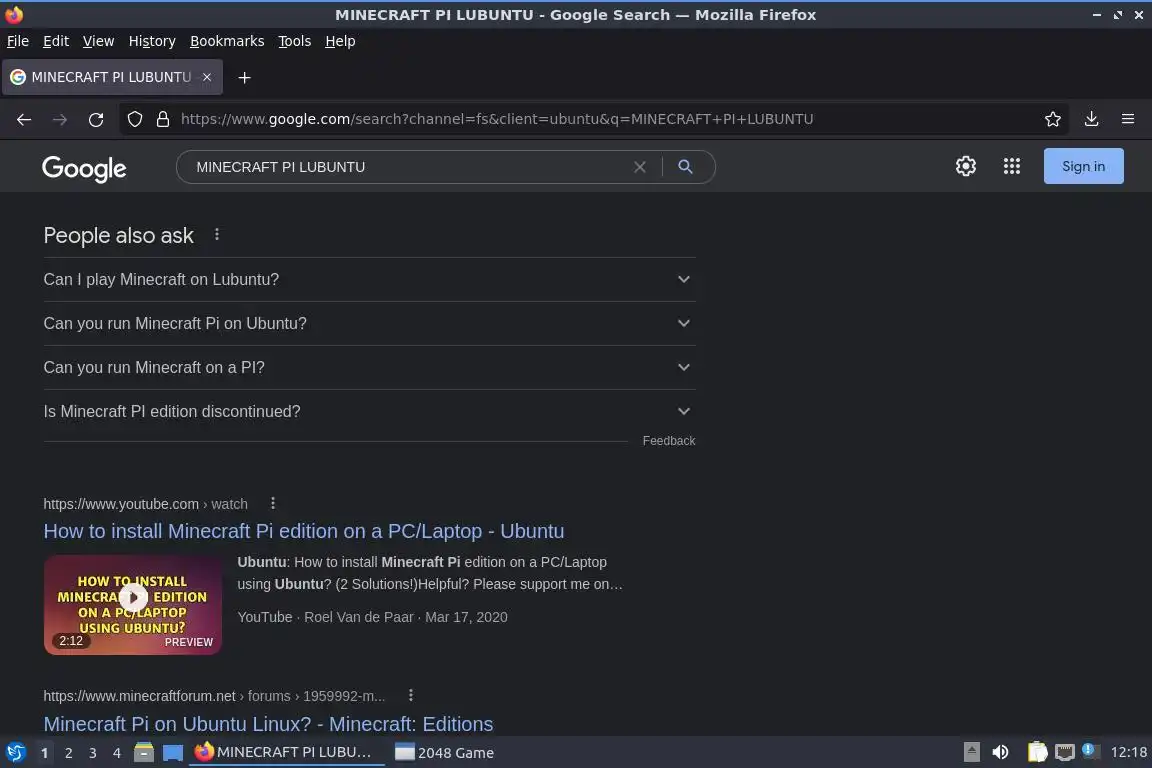Open the update notifier tray icon
This screenshot has height=768, width=1152.
click(1090, 751)
